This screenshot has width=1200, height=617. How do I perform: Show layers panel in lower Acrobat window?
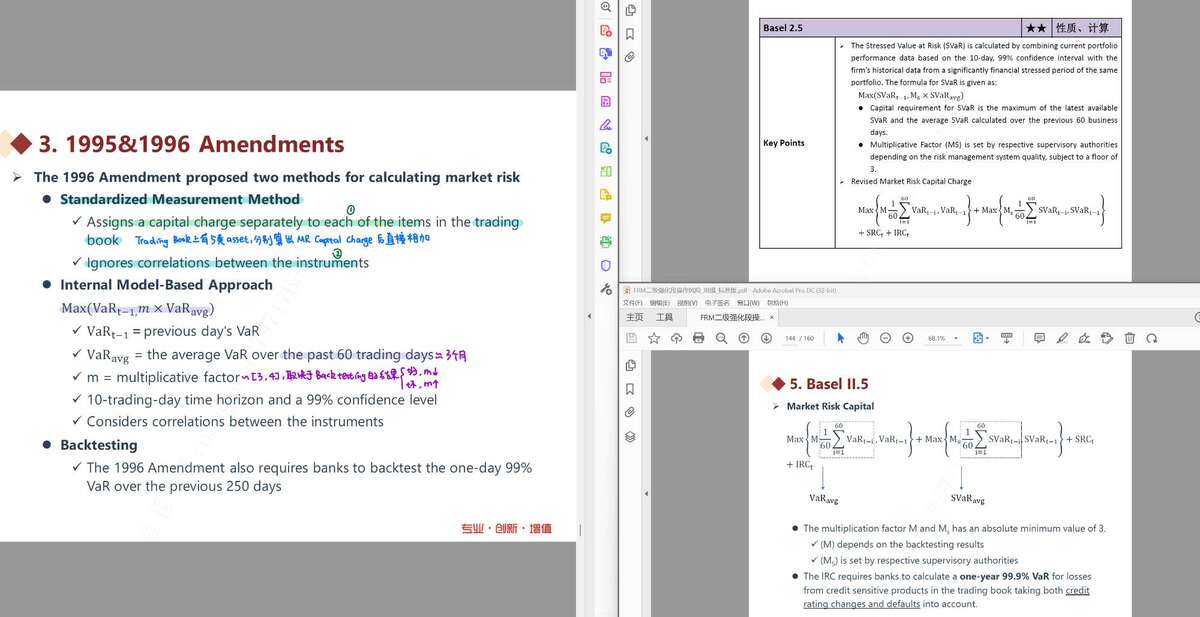630,436
